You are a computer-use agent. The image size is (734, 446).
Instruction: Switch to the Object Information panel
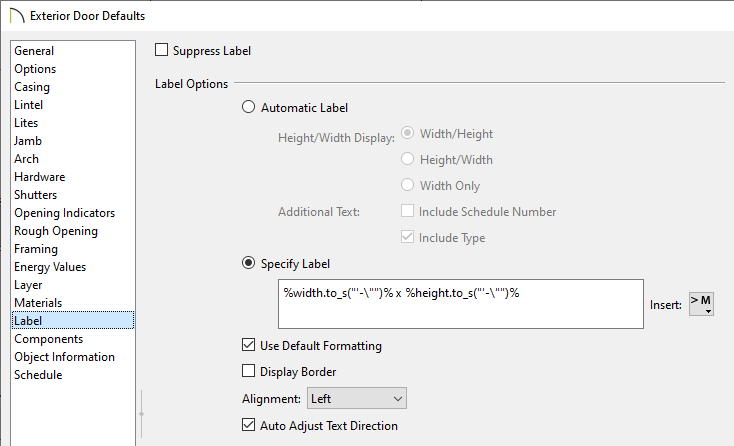pos(65,357)
